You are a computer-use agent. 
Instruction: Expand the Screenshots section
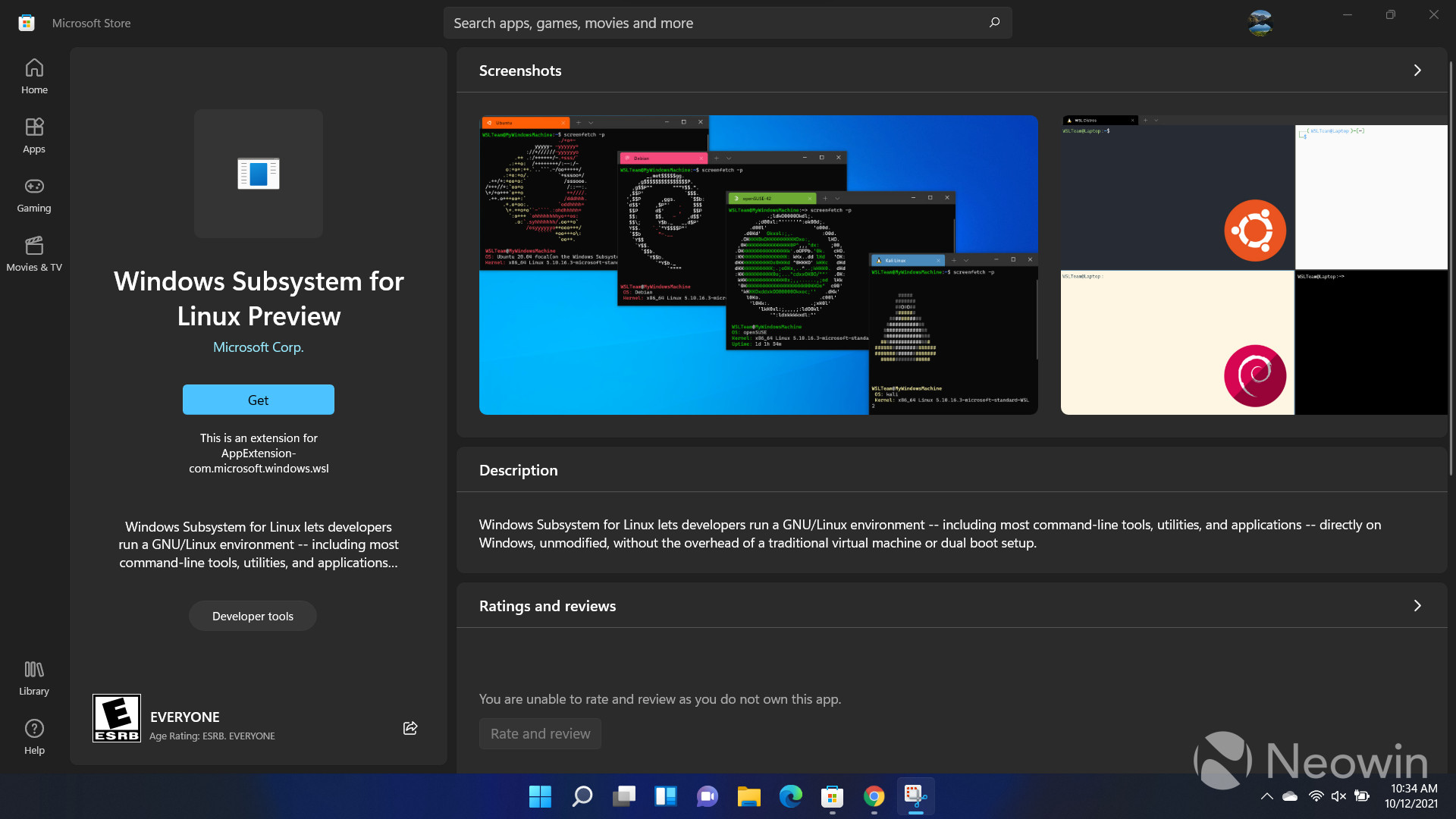1417,70
